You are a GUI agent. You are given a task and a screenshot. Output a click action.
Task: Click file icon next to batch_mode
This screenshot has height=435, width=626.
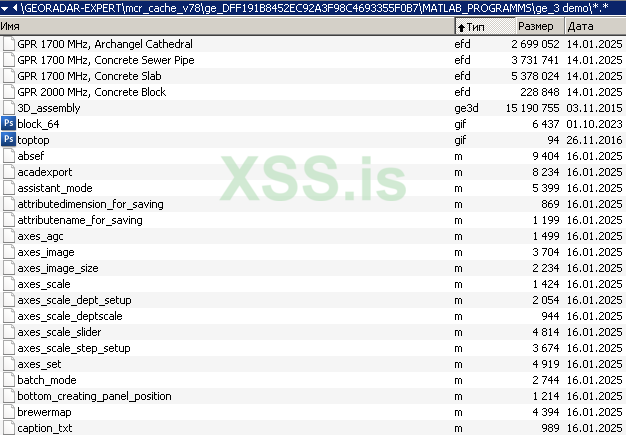coord(8,380)
